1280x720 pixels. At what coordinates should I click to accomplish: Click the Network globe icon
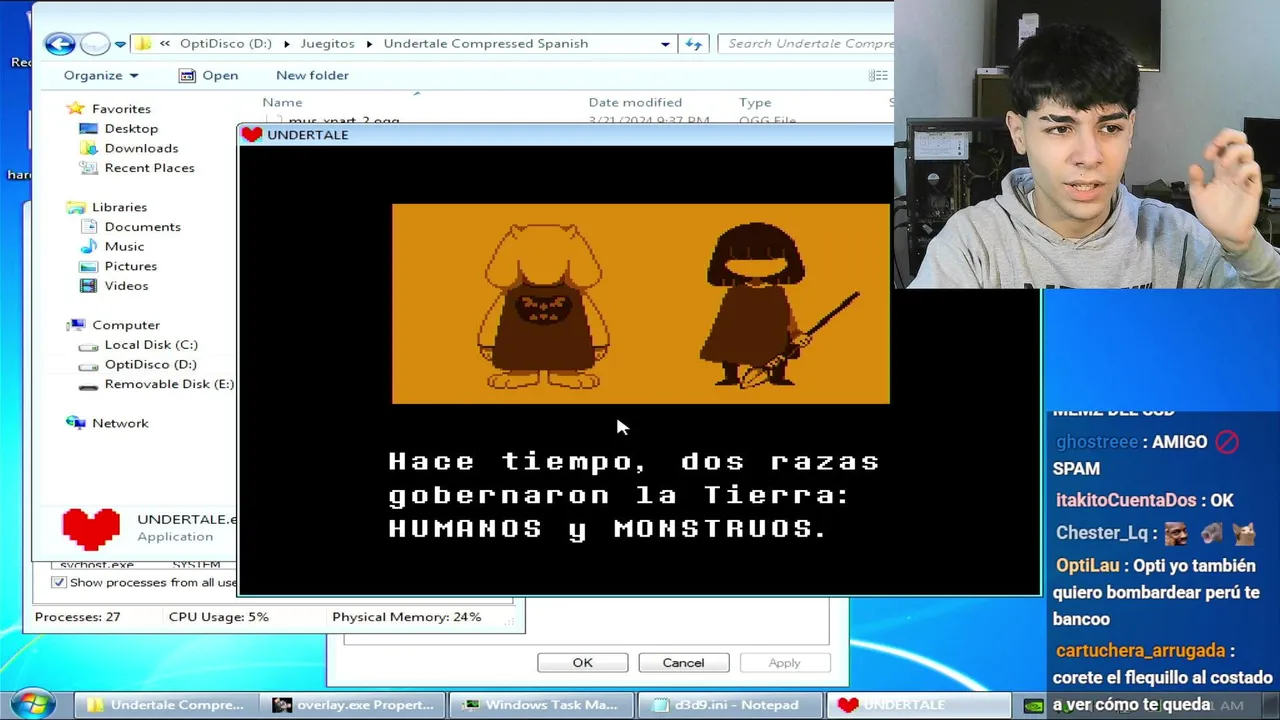pos(76,423)
